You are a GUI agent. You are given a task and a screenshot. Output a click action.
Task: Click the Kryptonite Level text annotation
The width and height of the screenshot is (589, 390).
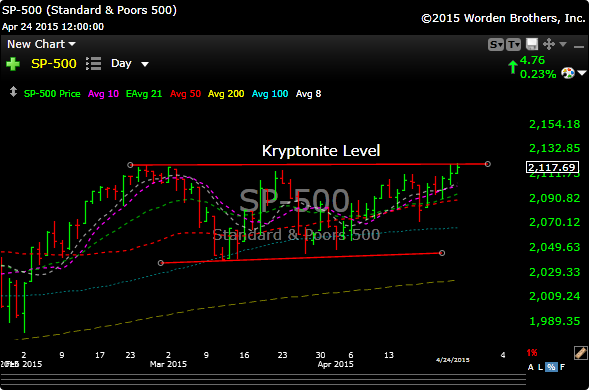pyautogui.click(x=321, y=151)
